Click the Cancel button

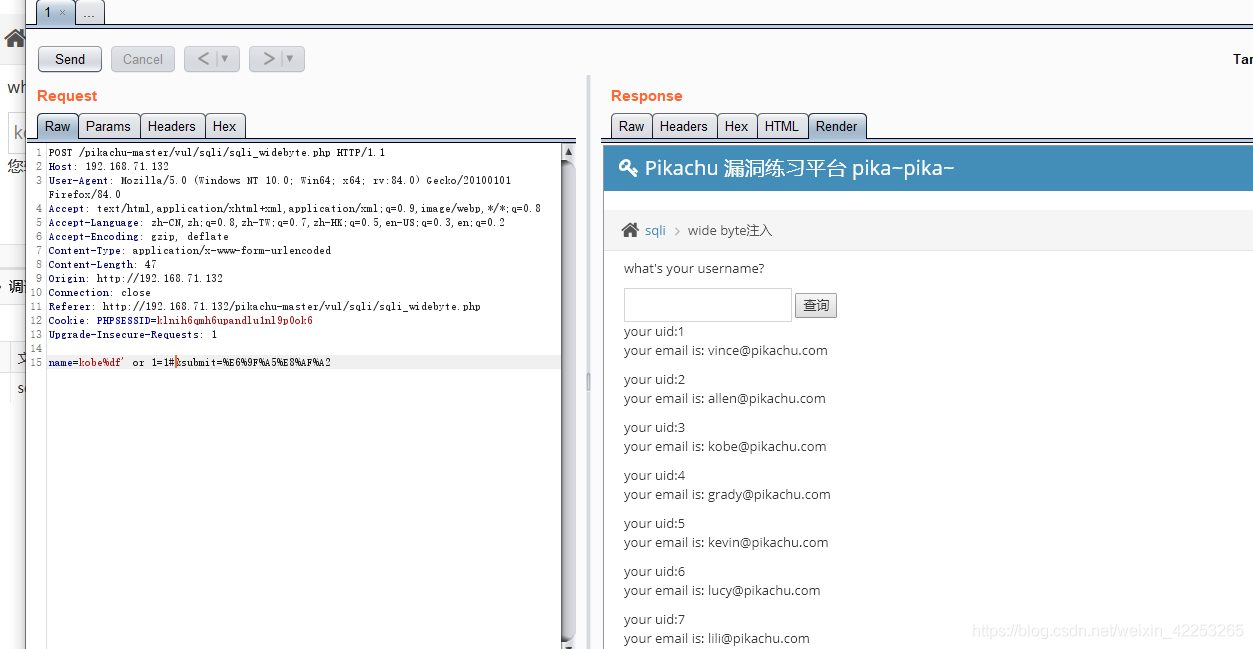pyautogui.click(x=143, y=59)
